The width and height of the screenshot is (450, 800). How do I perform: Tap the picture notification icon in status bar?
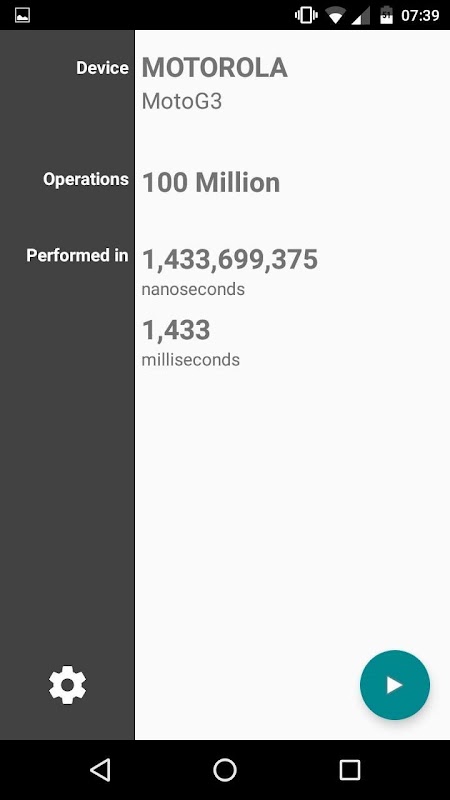[x=22, y=15]
